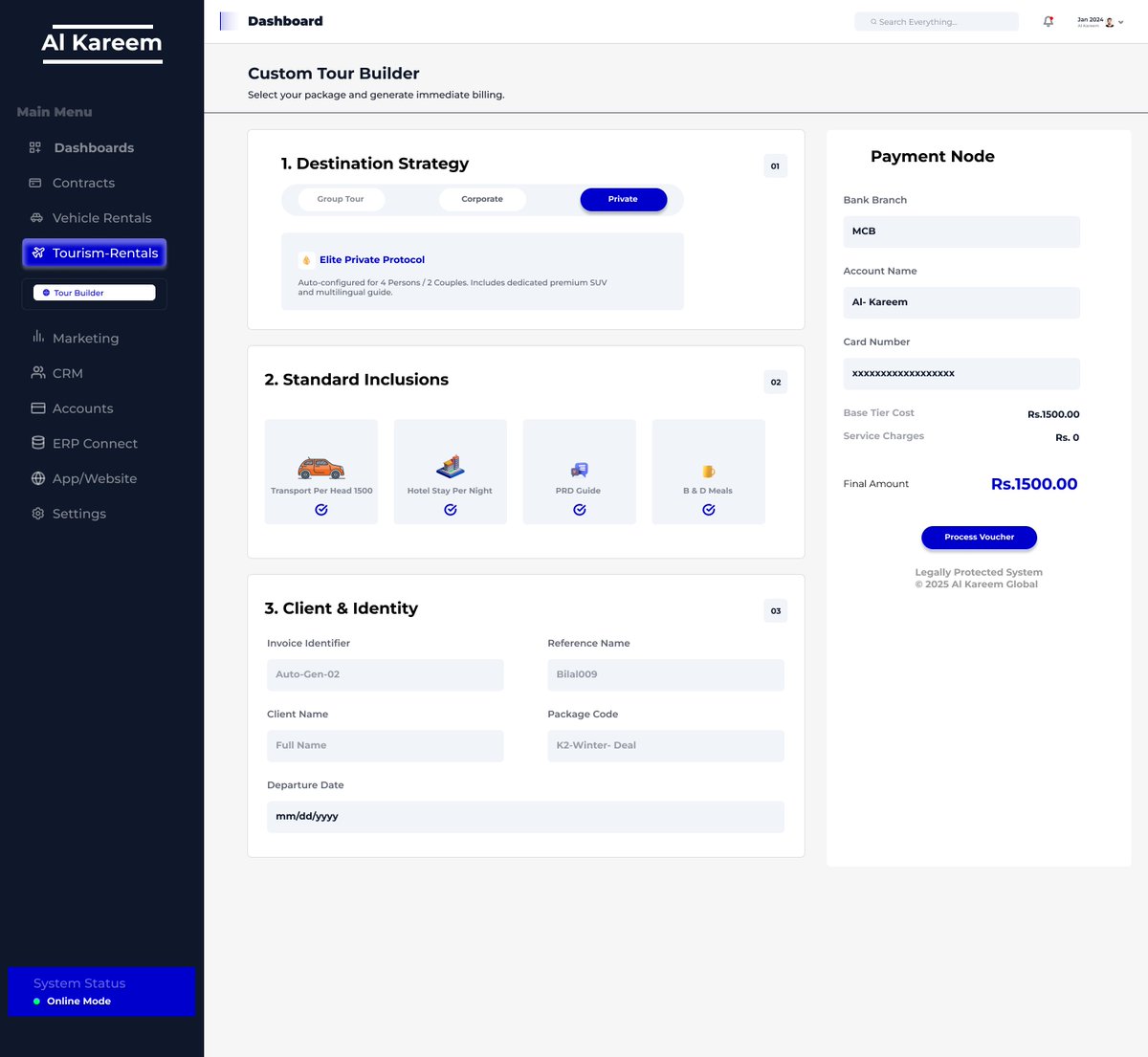Click the Search Everything field
The height and width of the screenshot is (1057, 1148).
click(x=937, y=22)
